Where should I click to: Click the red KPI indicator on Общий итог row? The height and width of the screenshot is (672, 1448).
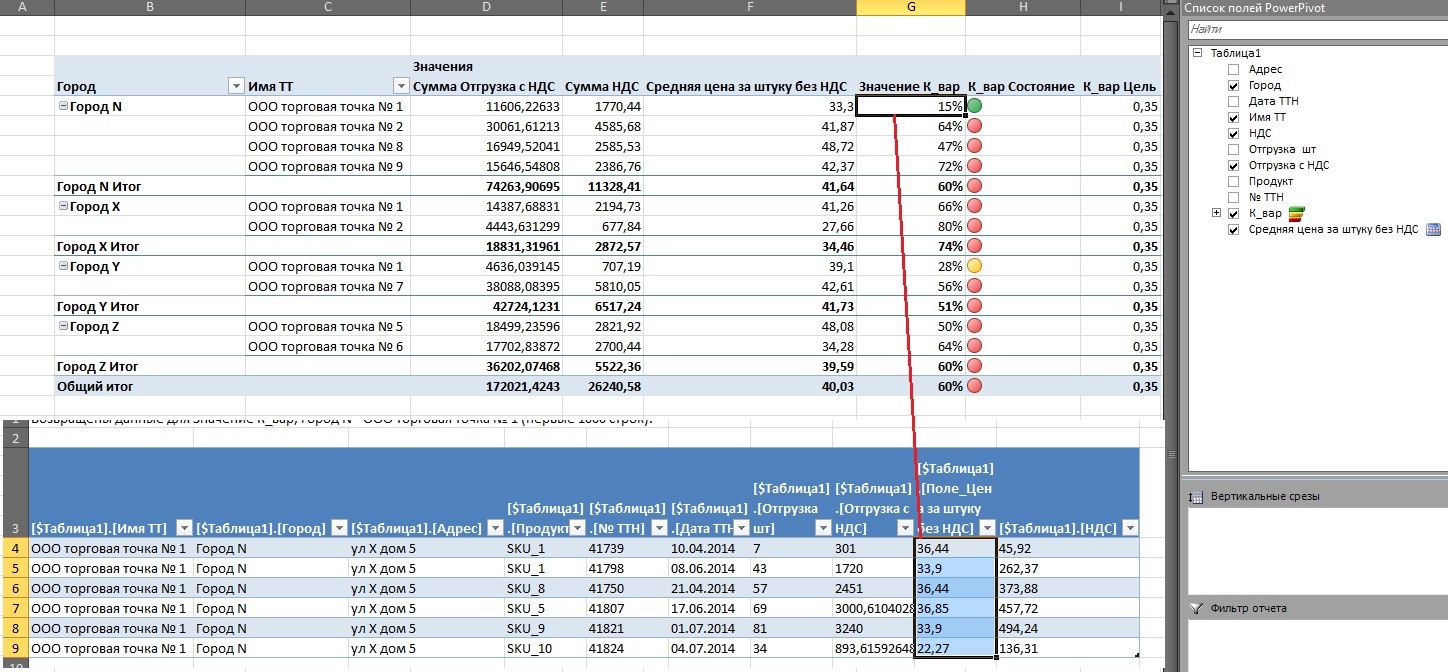(x=972, y=386)
